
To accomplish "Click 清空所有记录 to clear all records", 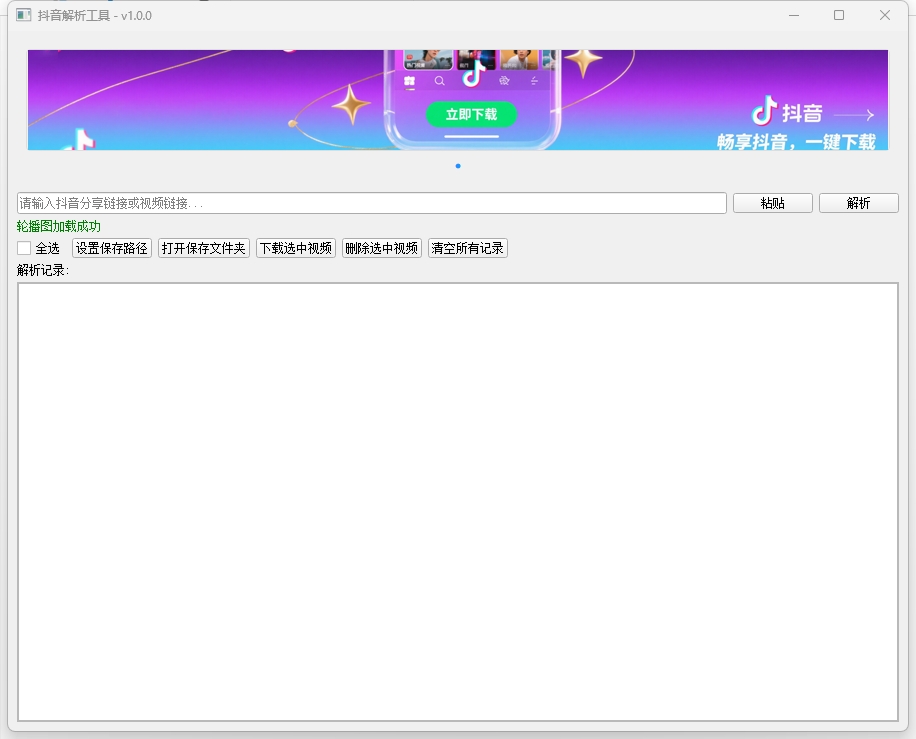I will 468,248.
